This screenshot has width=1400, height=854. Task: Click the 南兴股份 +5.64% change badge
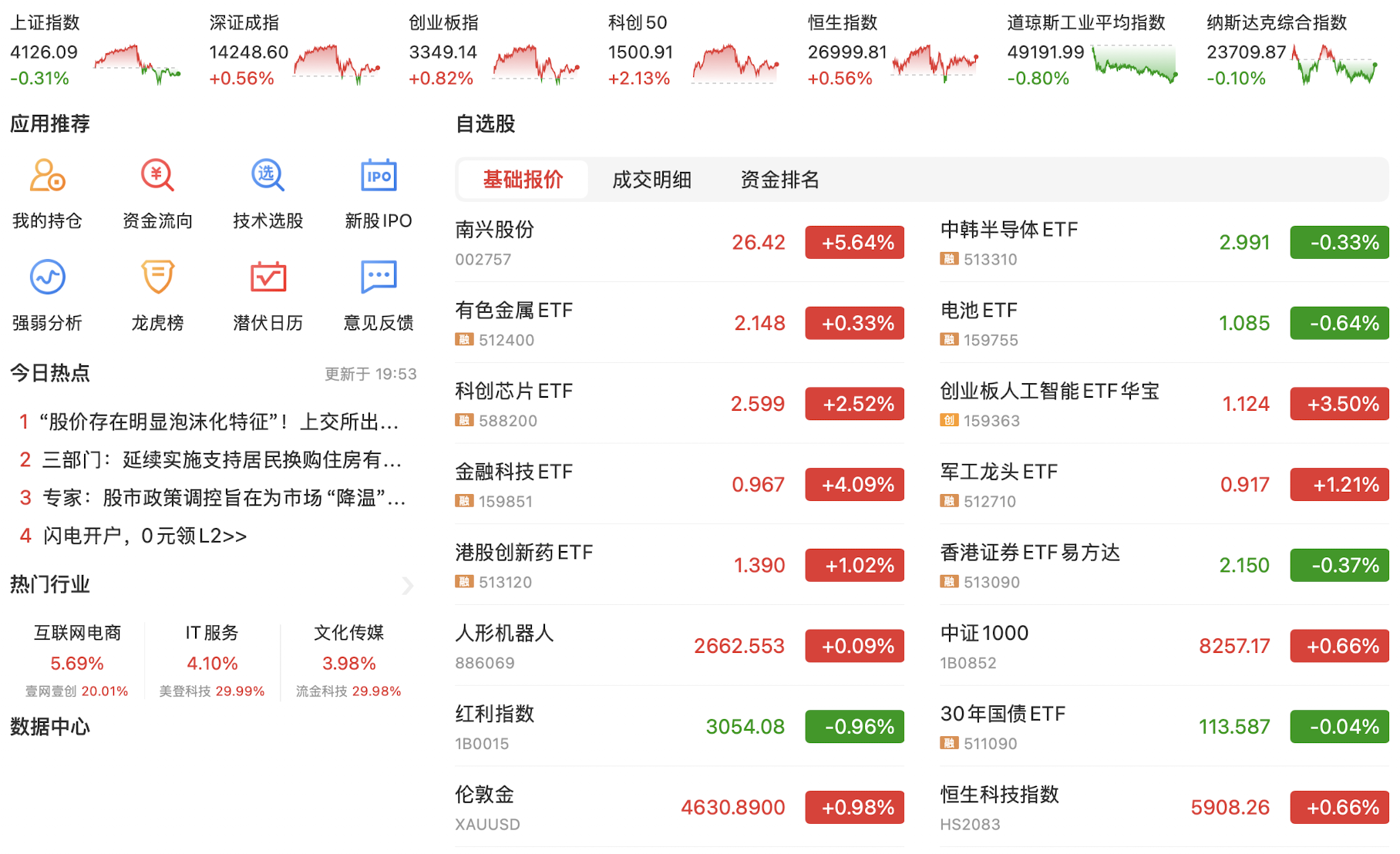coord(854,243)
